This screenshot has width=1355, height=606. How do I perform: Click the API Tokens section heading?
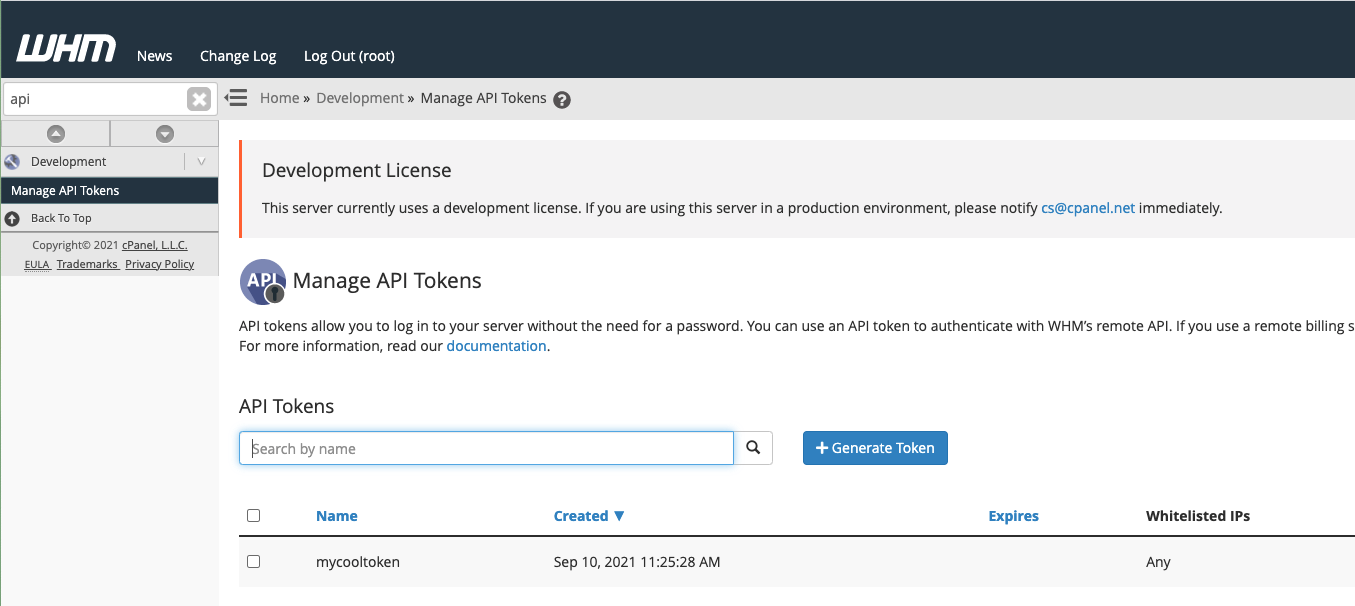click(x=287, y=406)
